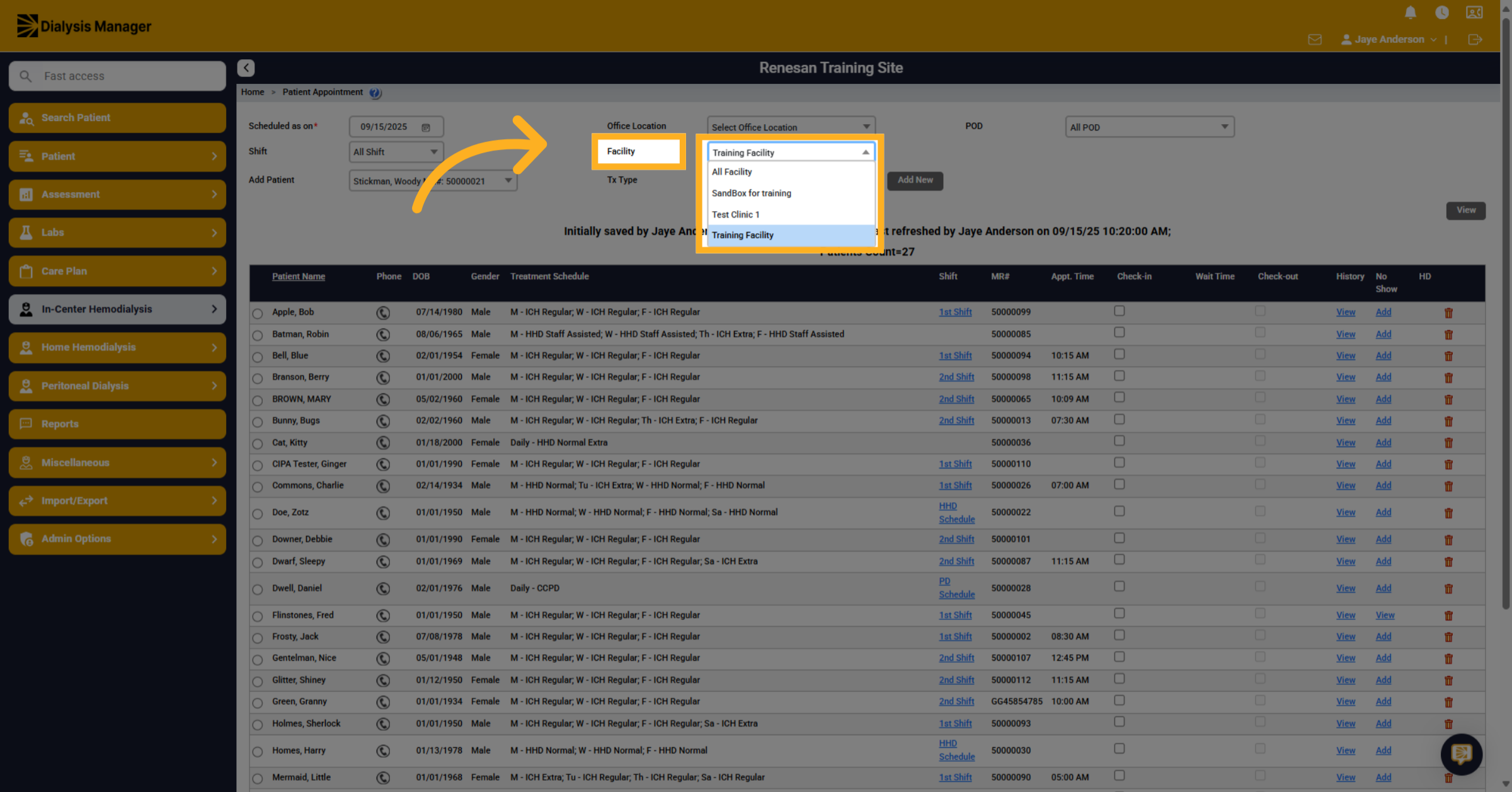
Task: Open the Patient Appointment help icon
Action: click(x=375, y=93)
